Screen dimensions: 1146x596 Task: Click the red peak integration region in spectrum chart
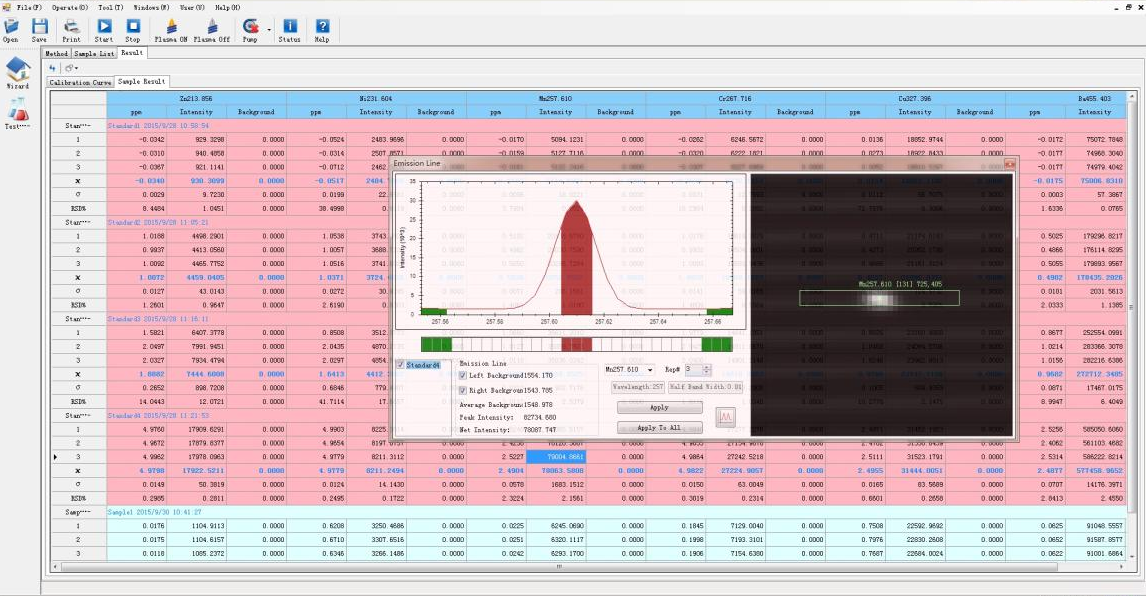[x=577, y=263]
